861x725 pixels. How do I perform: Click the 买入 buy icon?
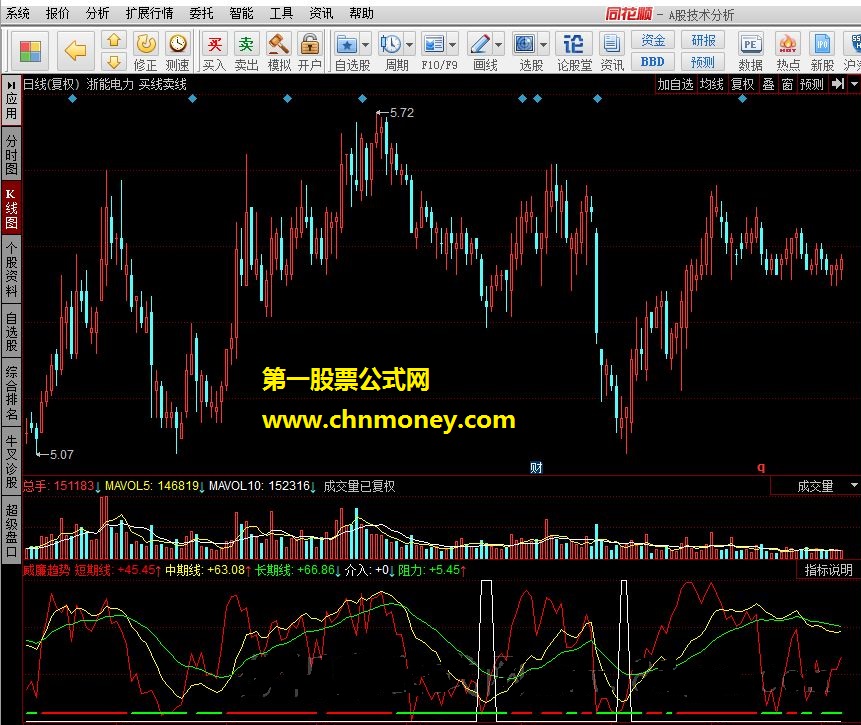point(214,52)
